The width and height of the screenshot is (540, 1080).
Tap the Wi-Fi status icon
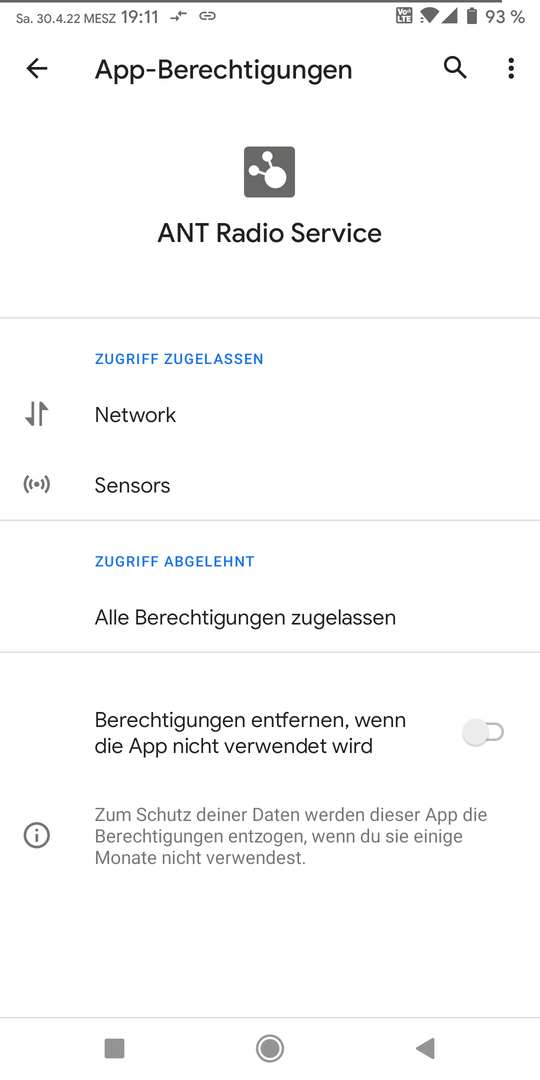pyautogui.click(x=429, y=17)
